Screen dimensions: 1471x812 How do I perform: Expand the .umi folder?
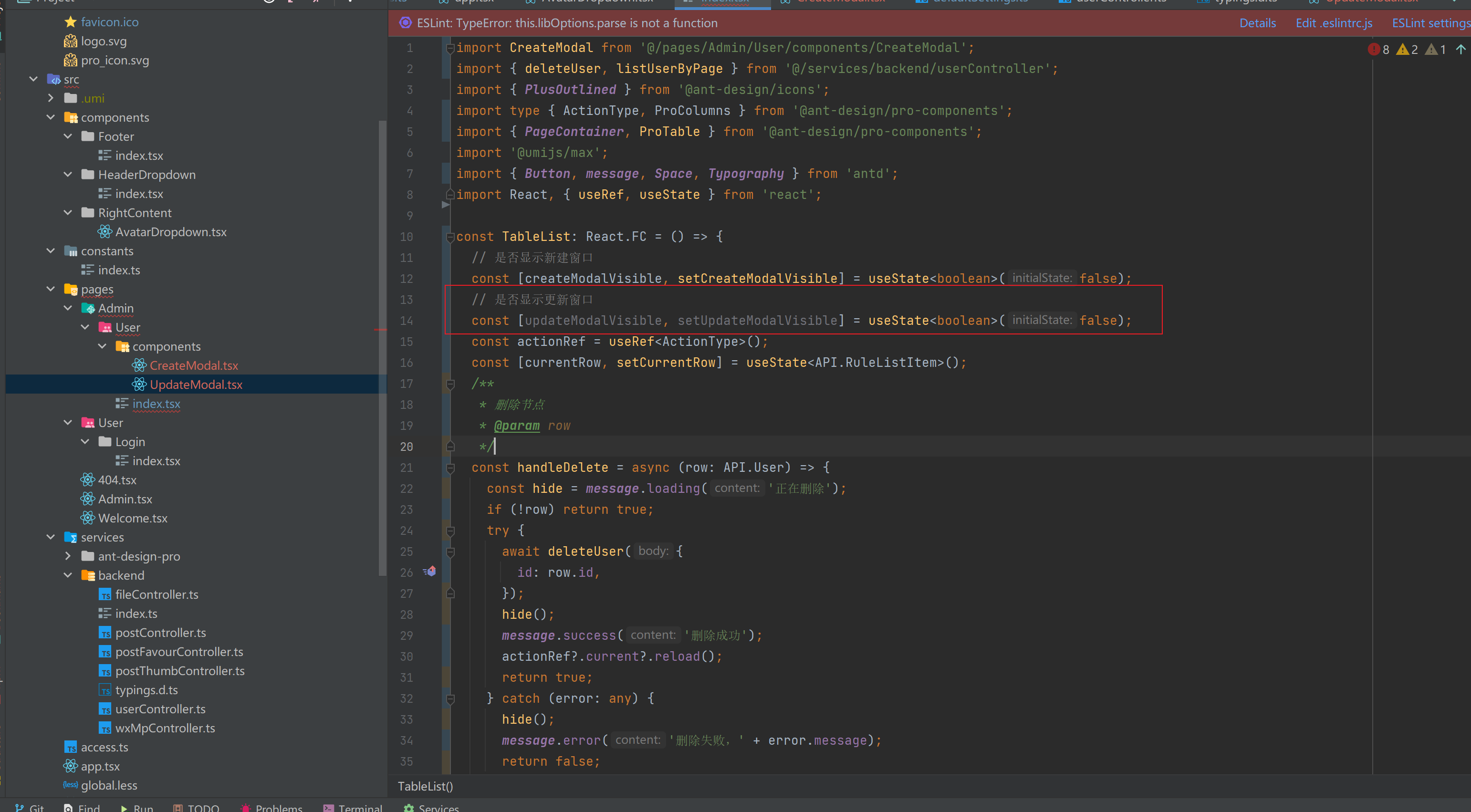click(x=51, y=98)
